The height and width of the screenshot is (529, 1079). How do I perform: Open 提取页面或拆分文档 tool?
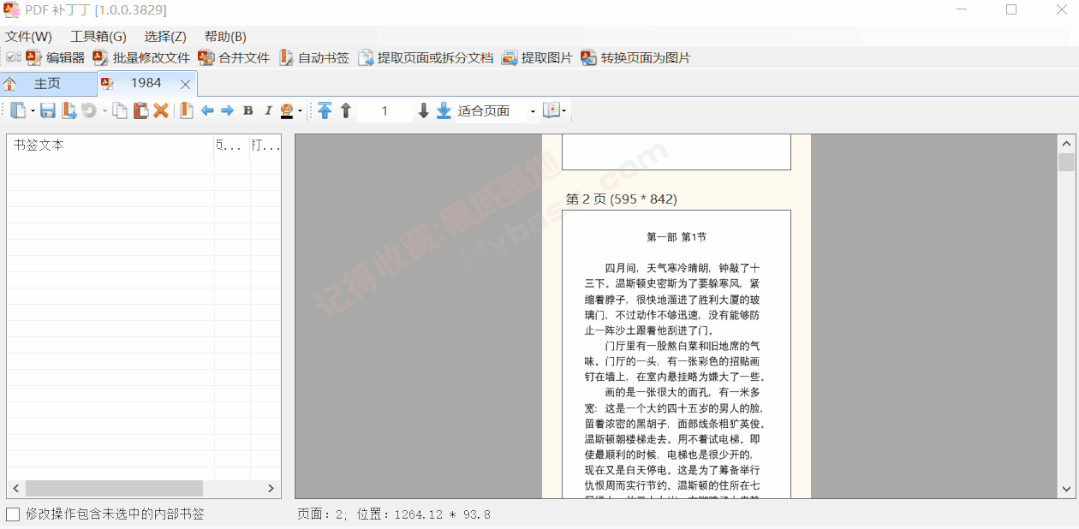[x=426, y=58]
